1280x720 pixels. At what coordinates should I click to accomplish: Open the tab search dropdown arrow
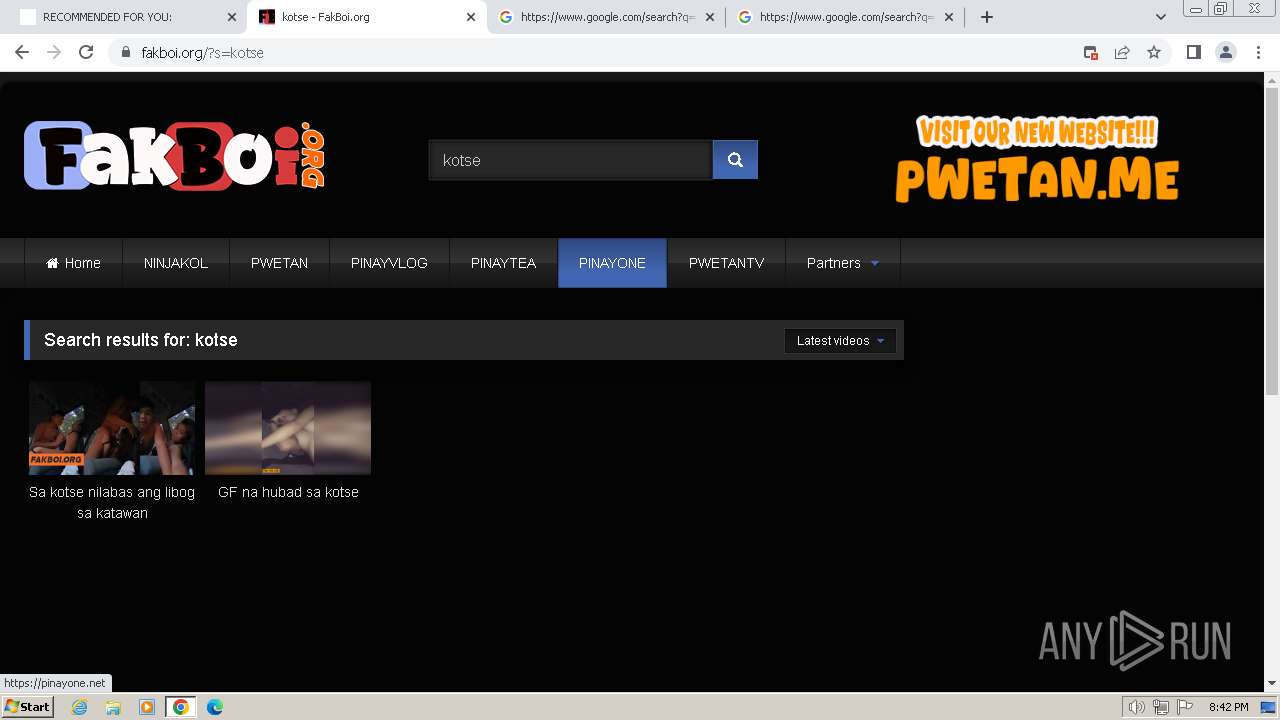tap(1161, 17)
